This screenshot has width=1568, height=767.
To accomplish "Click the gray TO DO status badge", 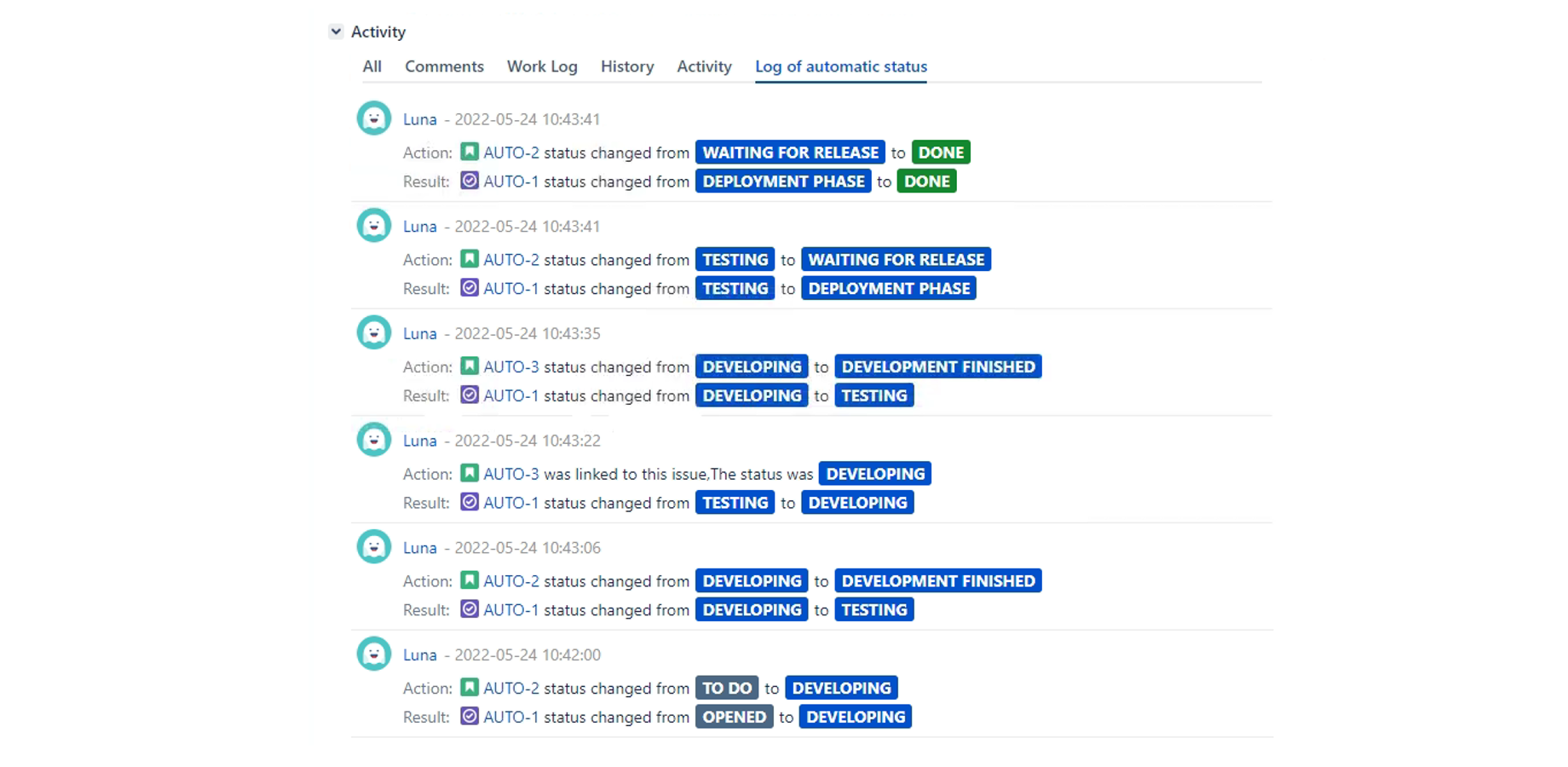I will pos(727,688).
